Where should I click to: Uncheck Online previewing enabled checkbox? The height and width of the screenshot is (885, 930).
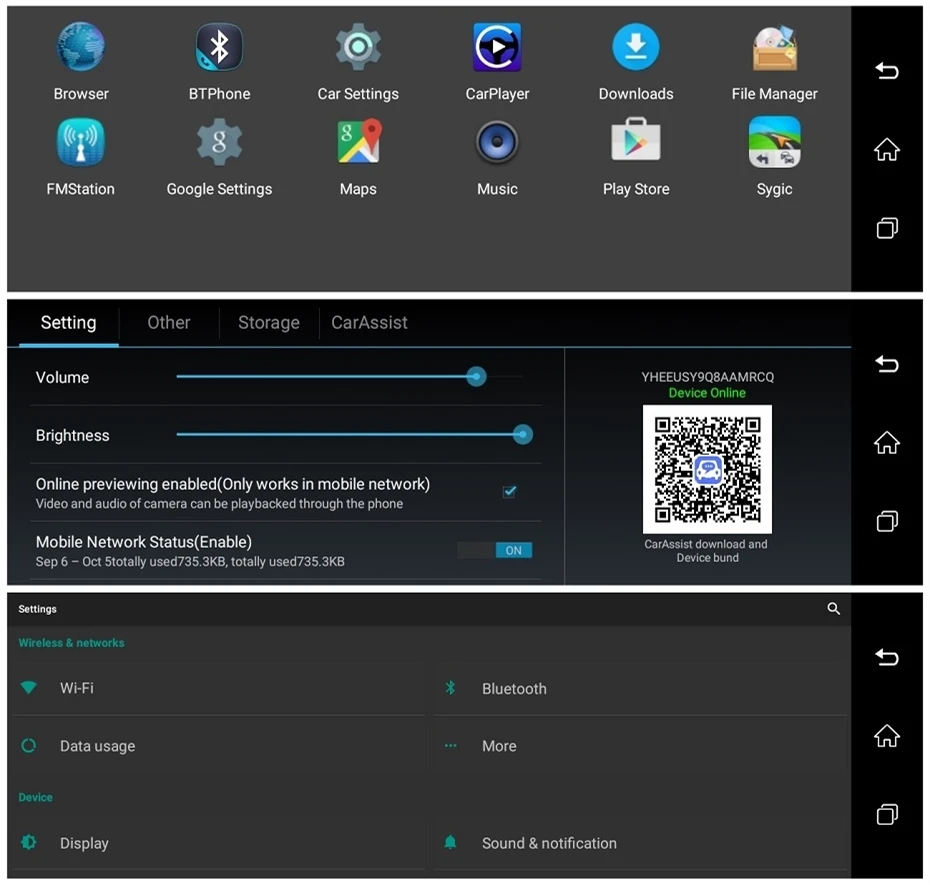[x=509, y=491]
